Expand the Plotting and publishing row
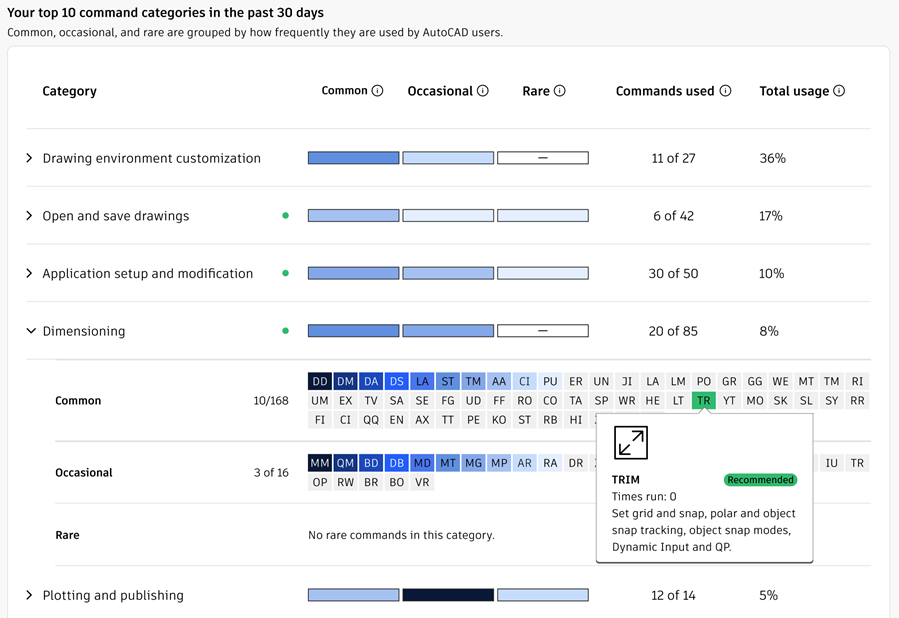The width and height of the screenshot is (899, 618). (29, 595)
